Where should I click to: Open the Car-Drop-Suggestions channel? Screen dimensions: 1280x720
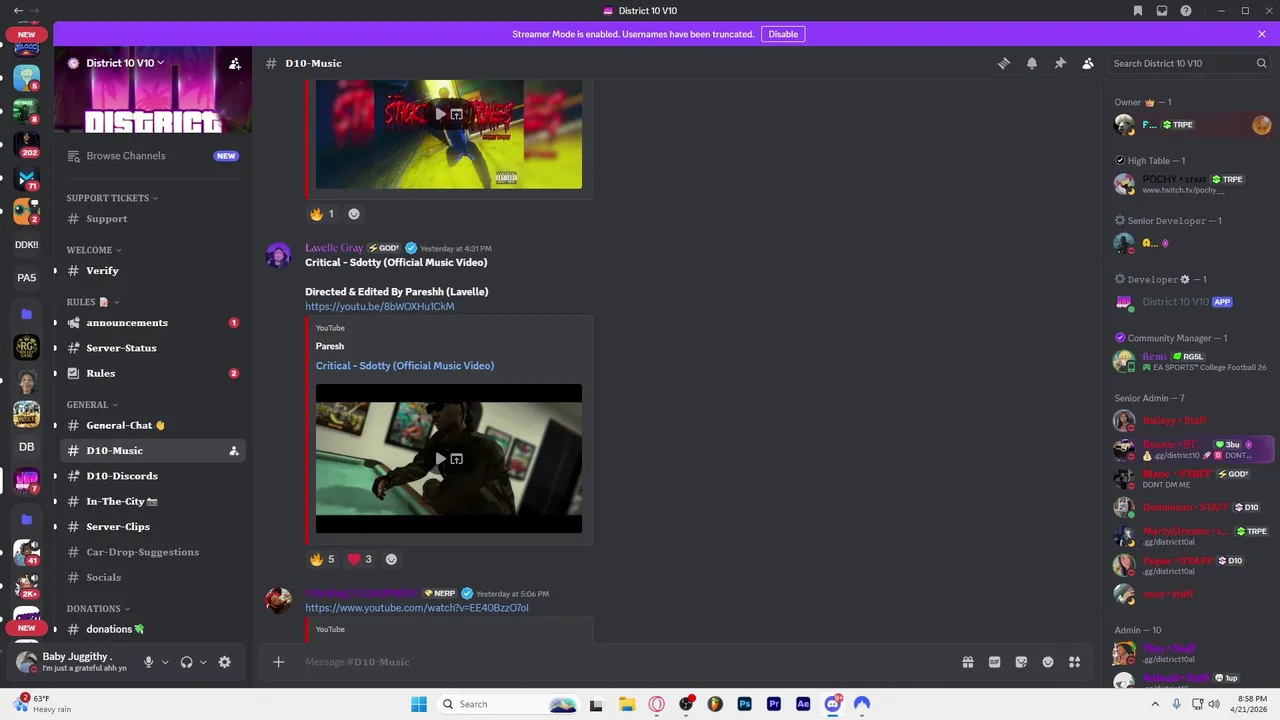click(153, 552)
